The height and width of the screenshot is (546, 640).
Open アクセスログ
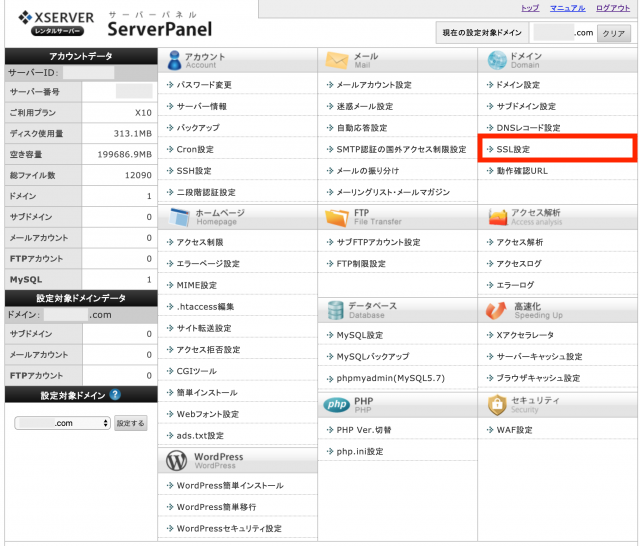coord(519,264)
